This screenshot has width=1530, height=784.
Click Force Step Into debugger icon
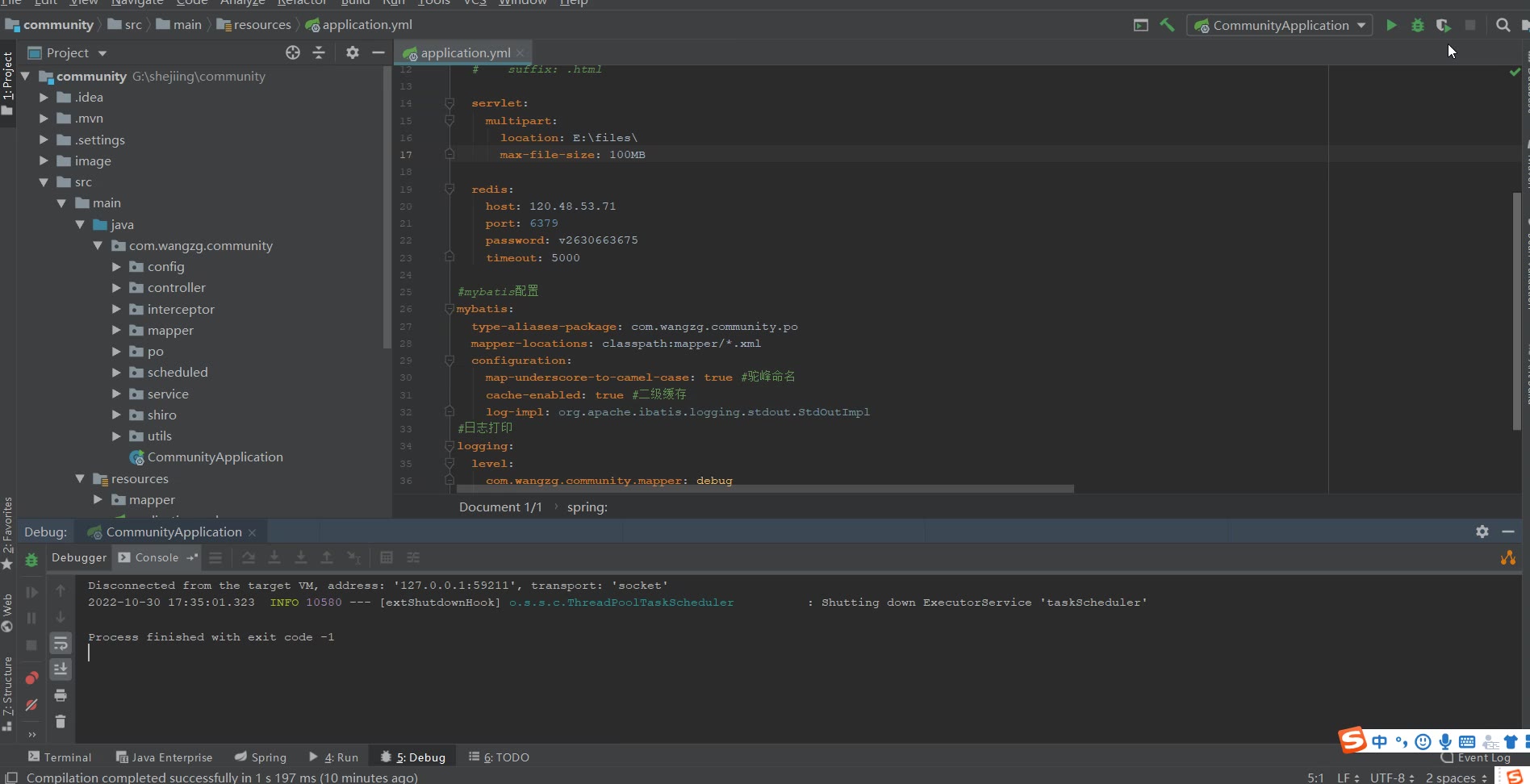point(301,558)
